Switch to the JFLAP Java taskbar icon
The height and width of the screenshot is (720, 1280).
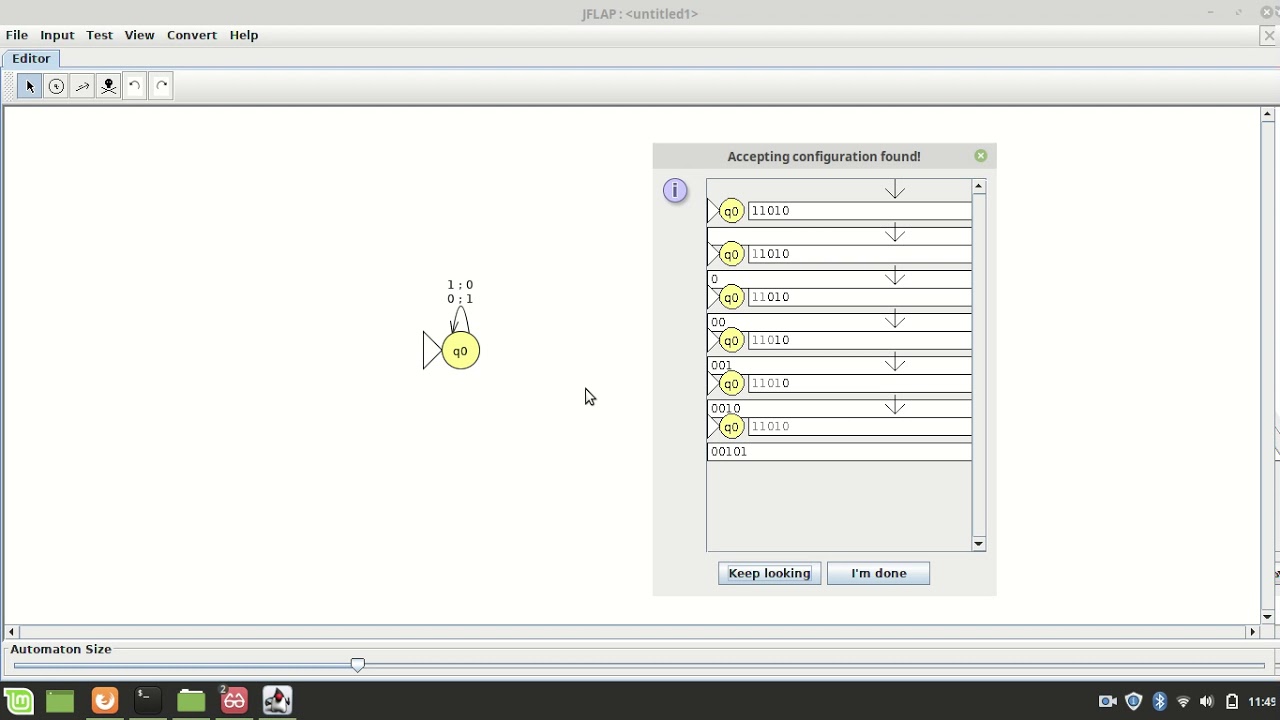coord(277,700)
